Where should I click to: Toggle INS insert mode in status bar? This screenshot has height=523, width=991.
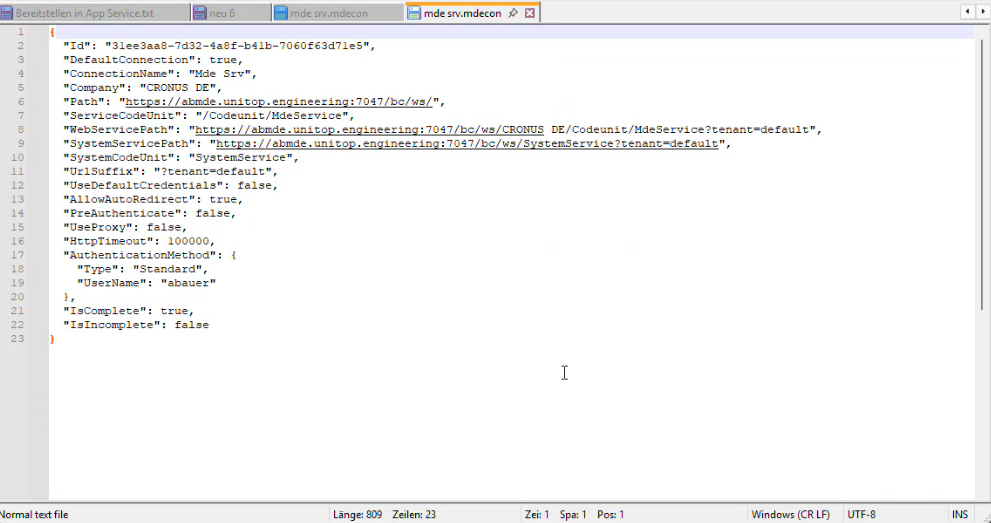tap(960, 514)
